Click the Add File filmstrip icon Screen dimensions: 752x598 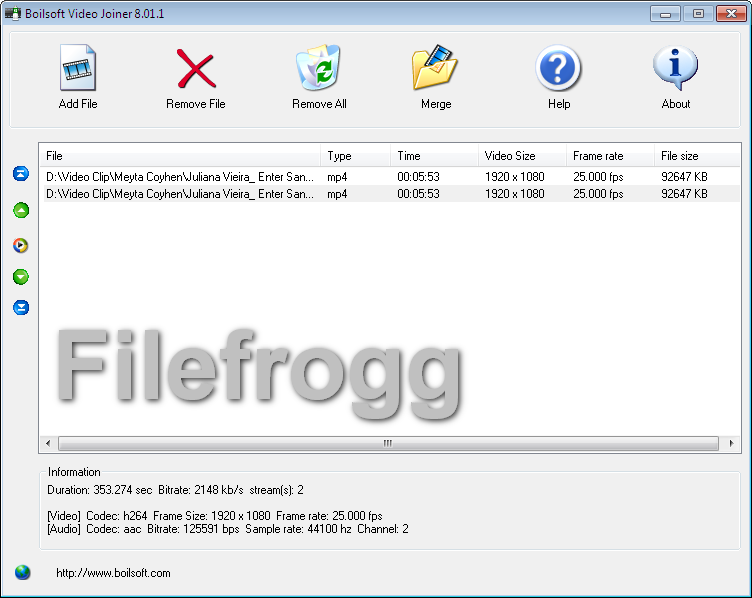78,67
